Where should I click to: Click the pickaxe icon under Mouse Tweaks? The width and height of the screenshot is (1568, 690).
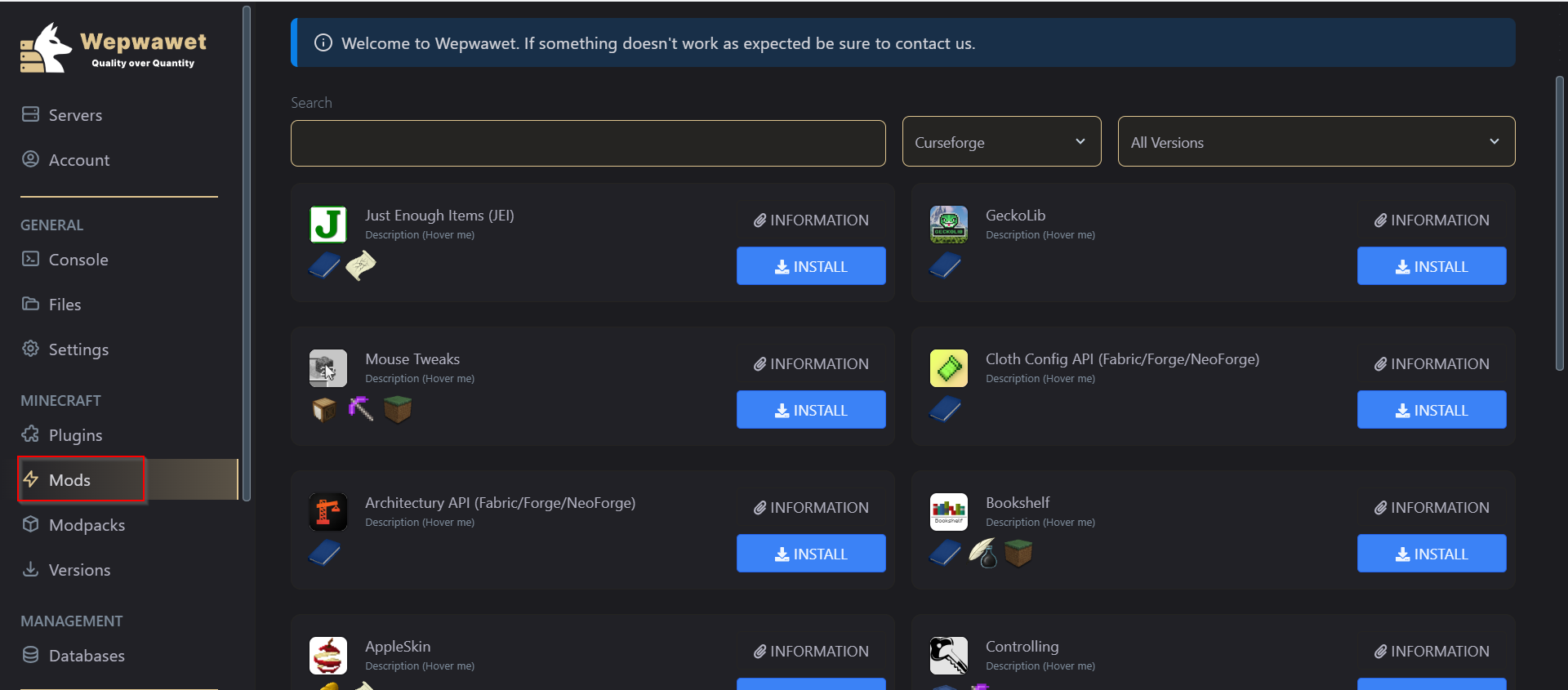pyautogui.click(x=361, y=408)
